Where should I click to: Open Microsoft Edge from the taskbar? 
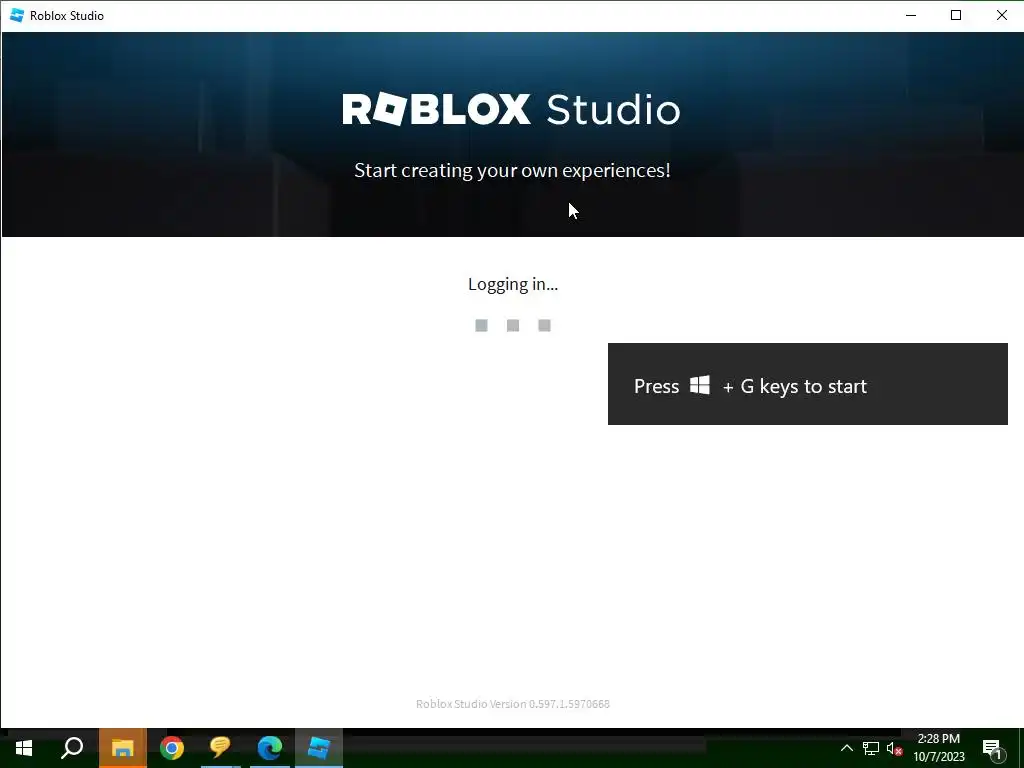pyautogui.click(x=269, y=748)
